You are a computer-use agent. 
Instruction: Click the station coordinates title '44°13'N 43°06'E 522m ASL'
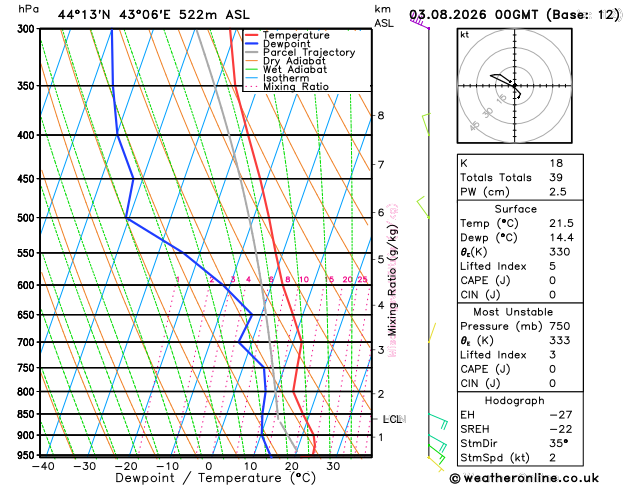click(x=153, y=15)
